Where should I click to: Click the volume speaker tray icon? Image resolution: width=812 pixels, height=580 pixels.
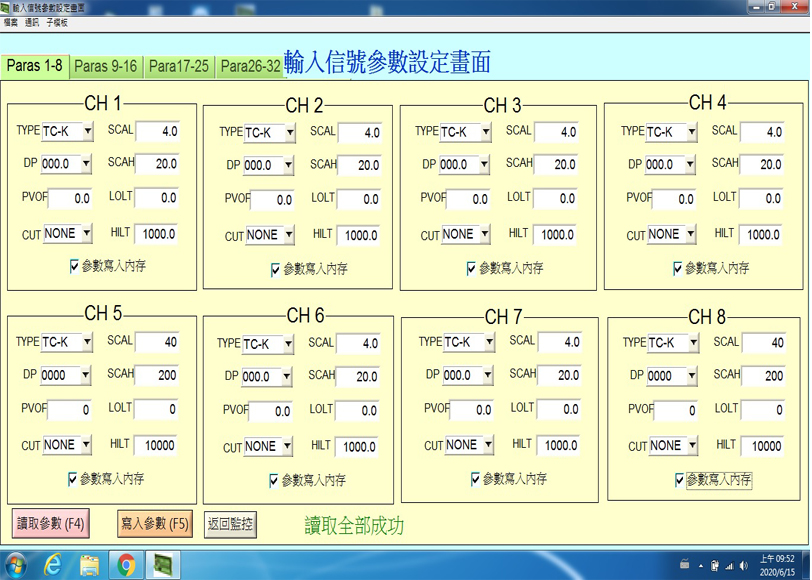coord(744,566)
